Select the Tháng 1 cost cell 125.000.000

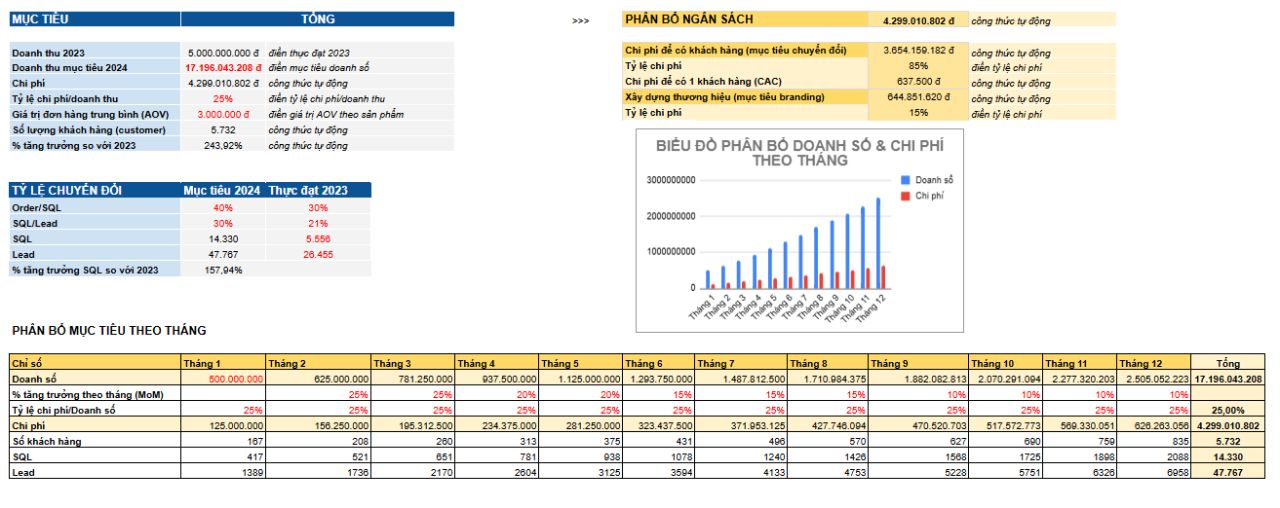tap(222, 425)
